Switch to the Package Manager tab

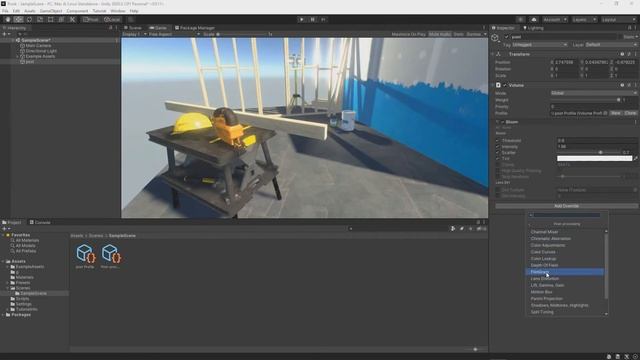point(195,28)
